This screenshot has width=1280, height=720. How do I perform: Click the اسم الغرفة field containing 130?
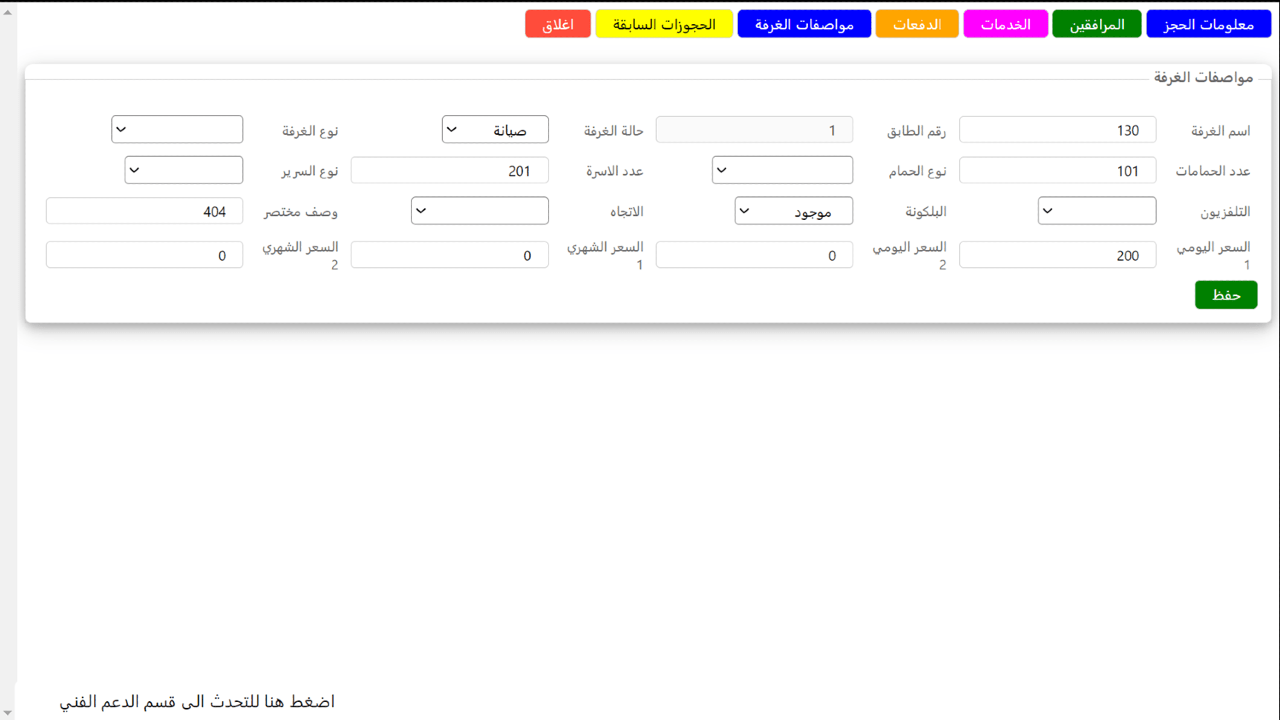1057,130
